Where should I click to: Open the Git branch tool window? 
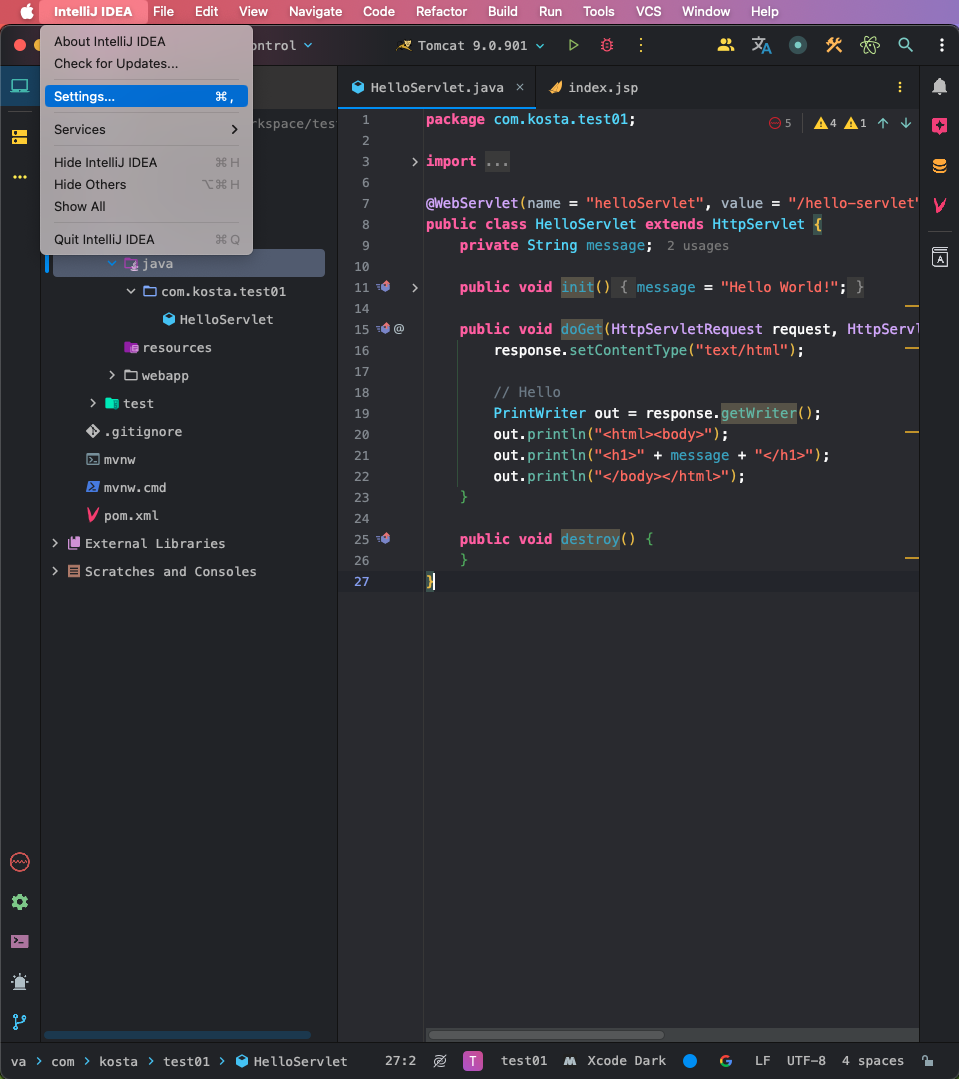pyautogui.click(x=20, y=1022)
